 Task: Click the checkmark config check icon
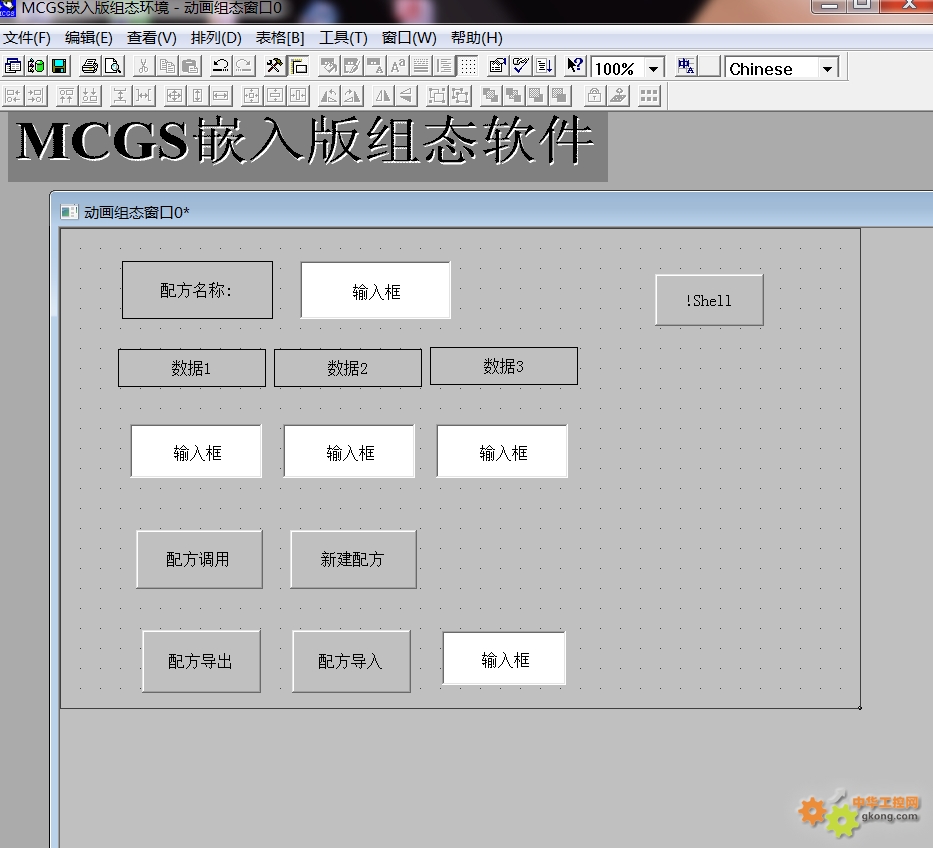pos(521,66)
